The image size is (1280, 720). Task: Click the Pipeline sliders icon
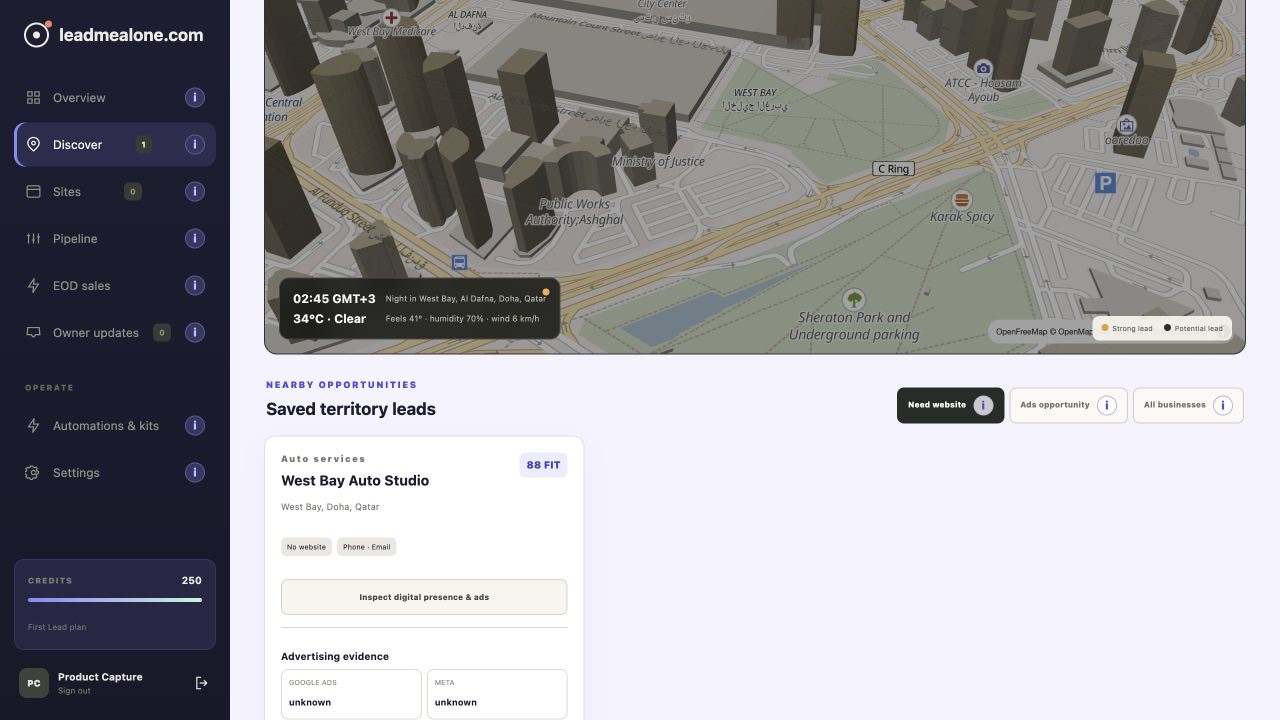(33, 238)
